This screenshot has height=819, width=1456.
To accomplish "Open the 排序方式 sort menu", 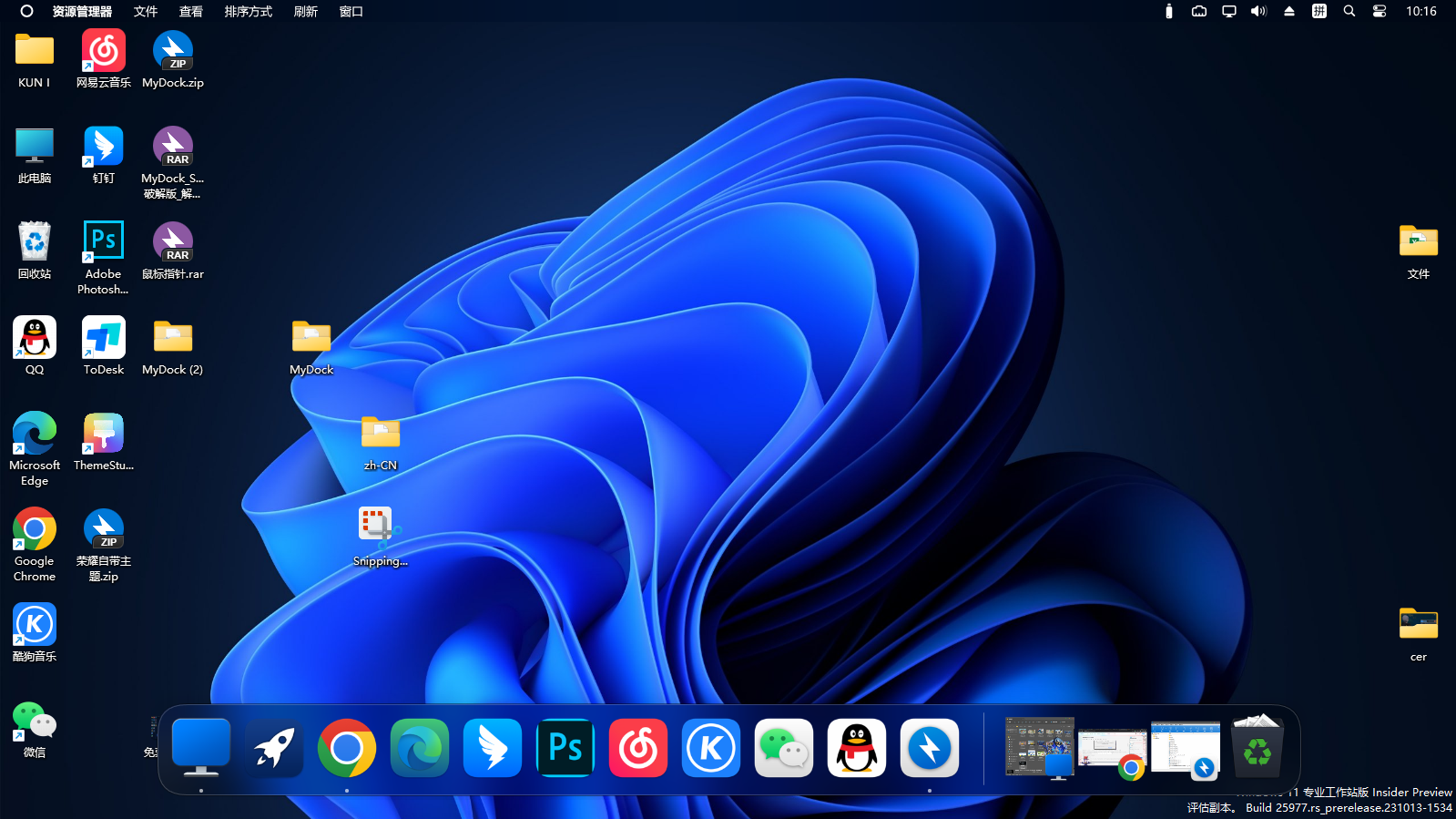I will 248,12.
